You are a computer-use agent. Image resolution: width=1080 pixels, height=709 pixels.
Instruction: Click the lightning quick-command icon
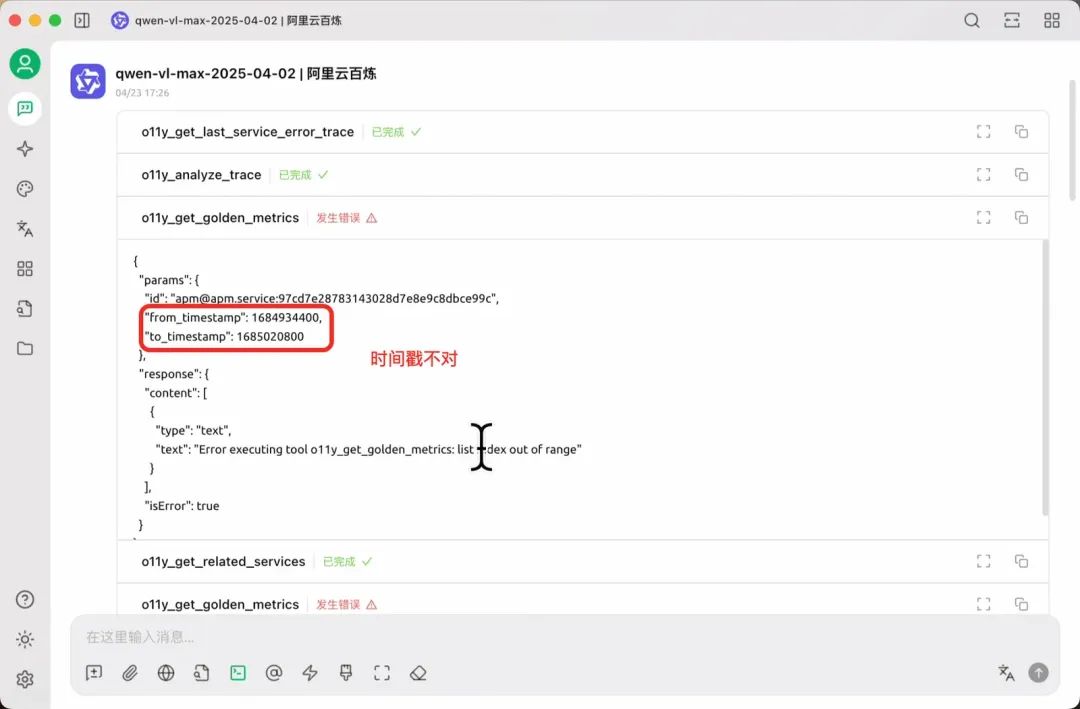point(310,673)
